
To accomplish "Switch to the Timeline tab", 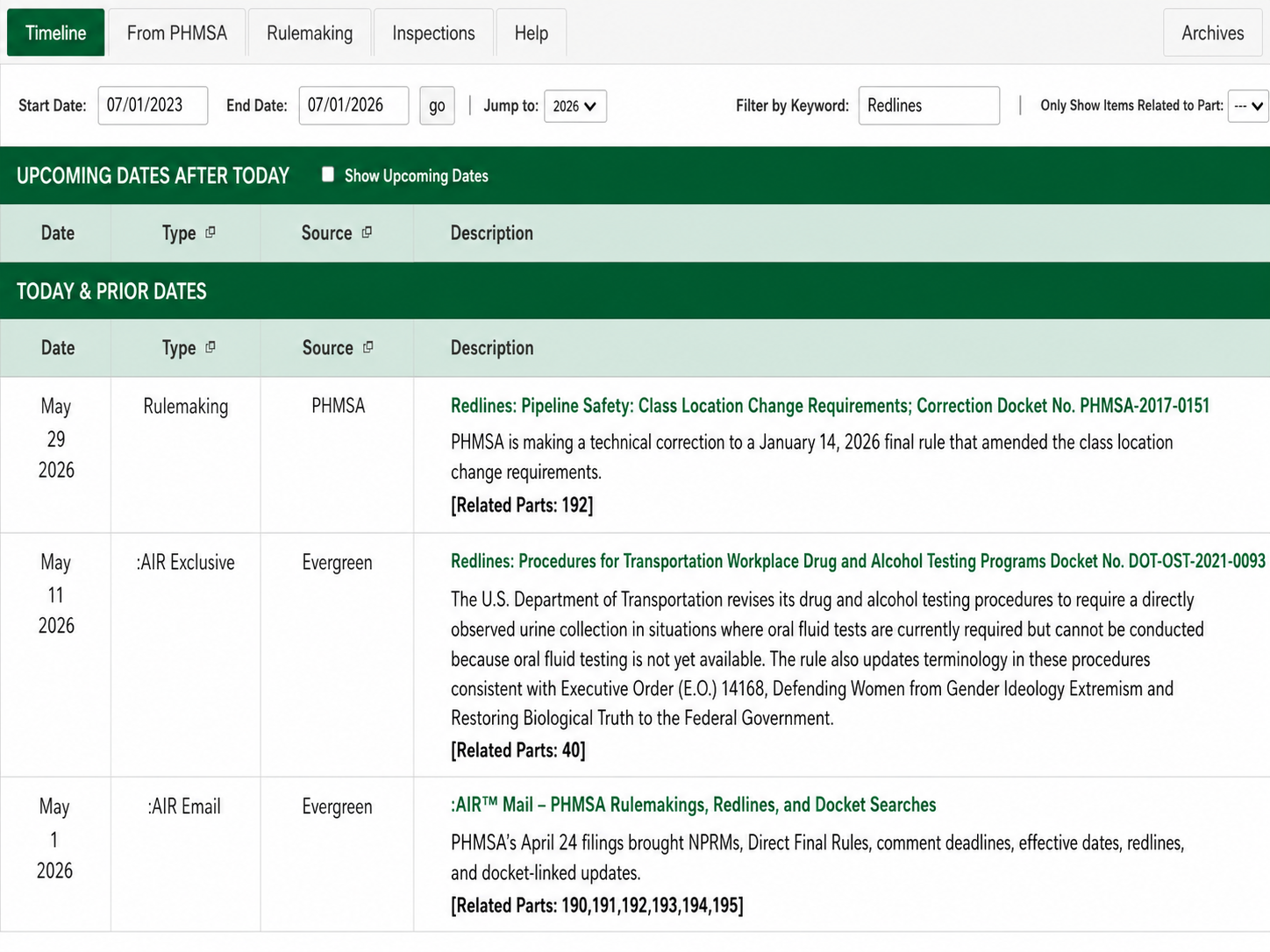I will coord(56,32).
